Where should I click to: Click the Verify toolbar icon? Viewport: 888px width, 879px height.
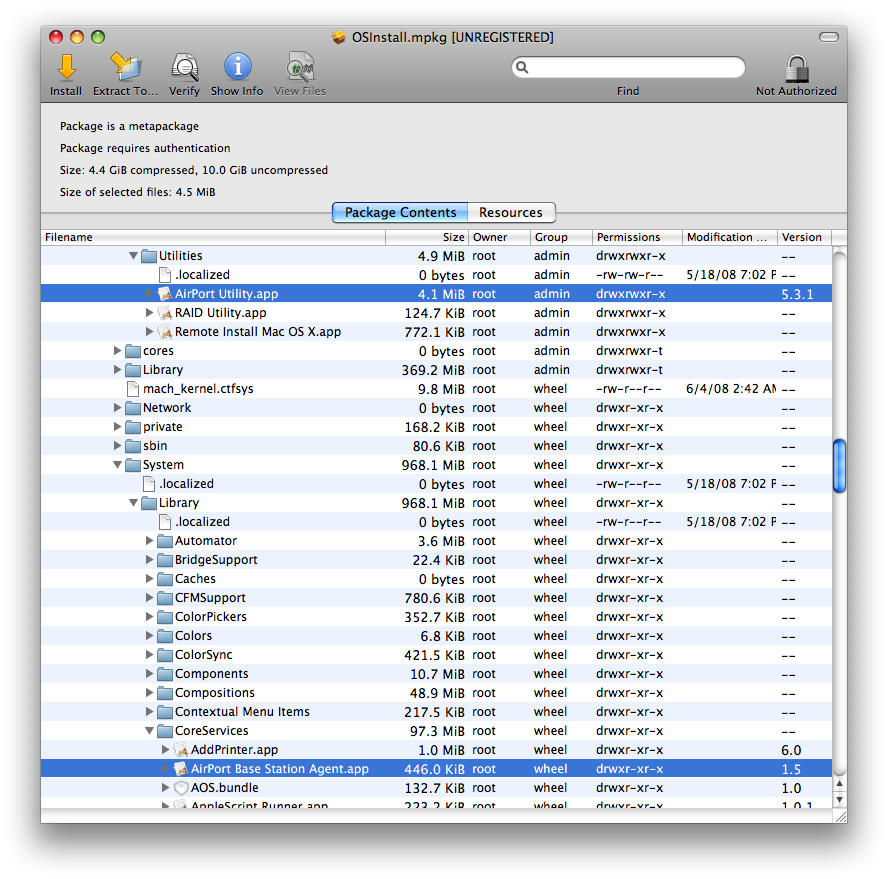pyautogui.click(x=185, y=67)
